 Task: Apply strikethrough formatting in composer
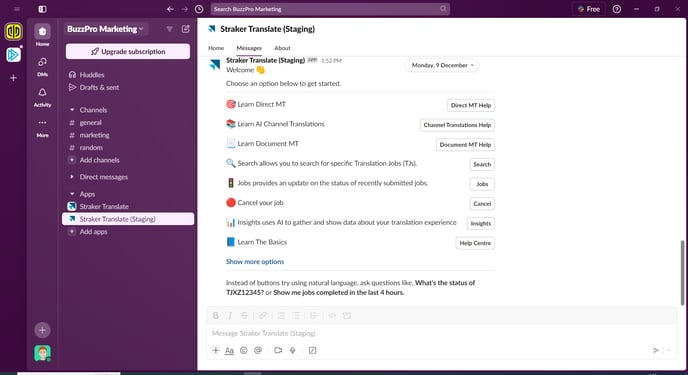244,315
